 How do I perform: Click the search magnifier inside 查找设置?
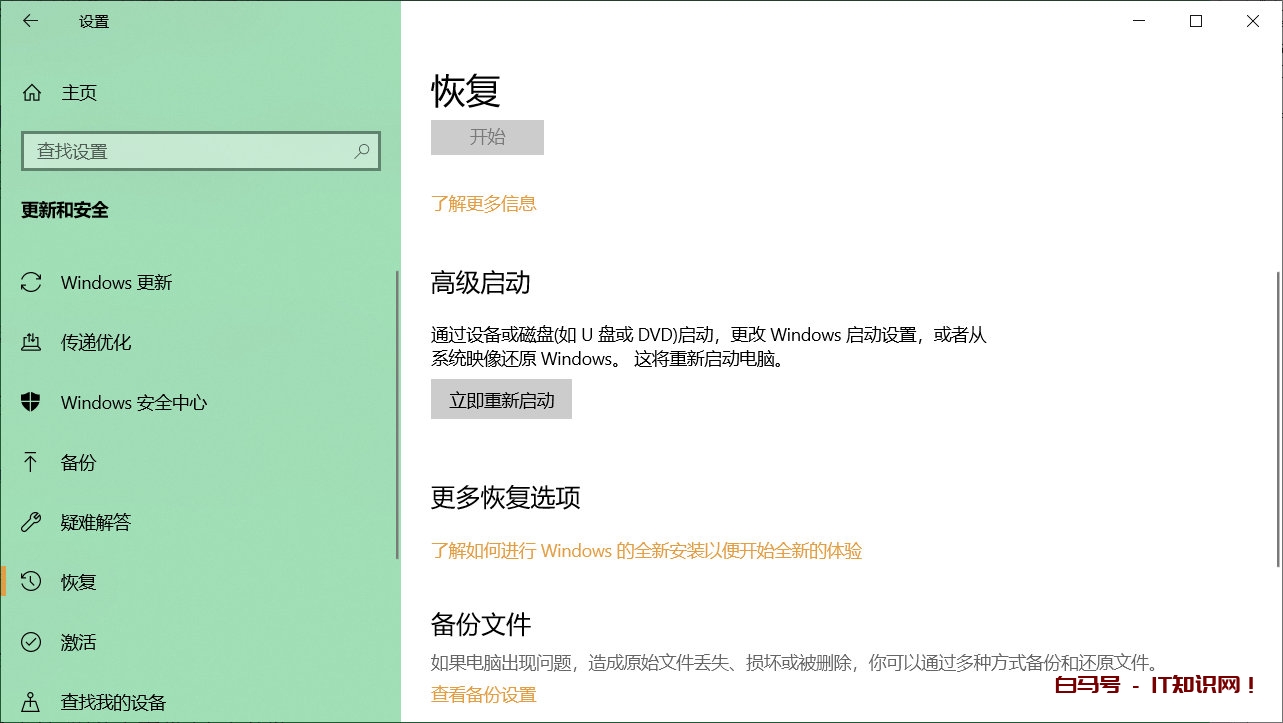click(362, 151)
